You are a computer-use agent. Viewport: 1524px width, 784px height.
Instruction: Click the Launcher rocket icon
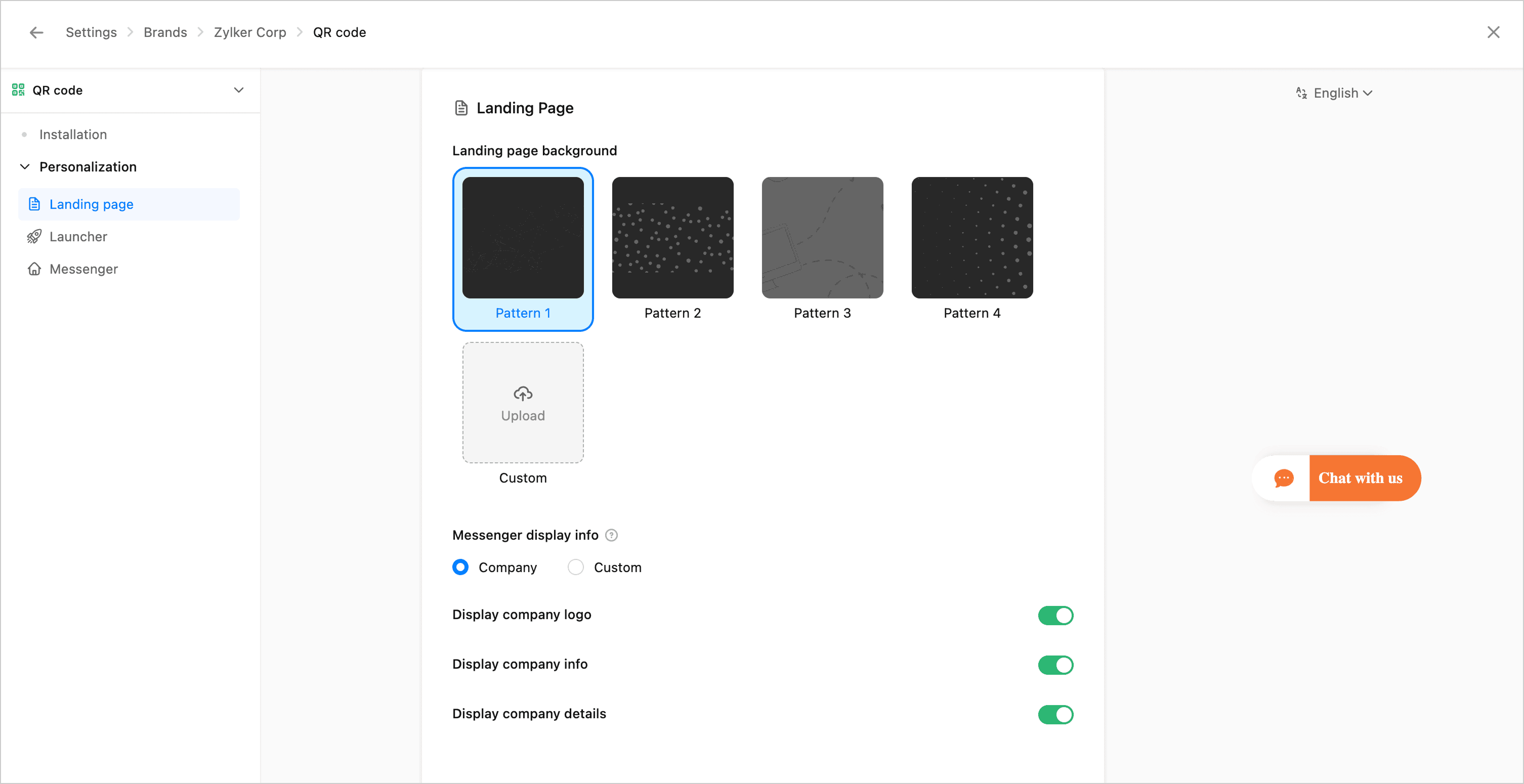34,237
